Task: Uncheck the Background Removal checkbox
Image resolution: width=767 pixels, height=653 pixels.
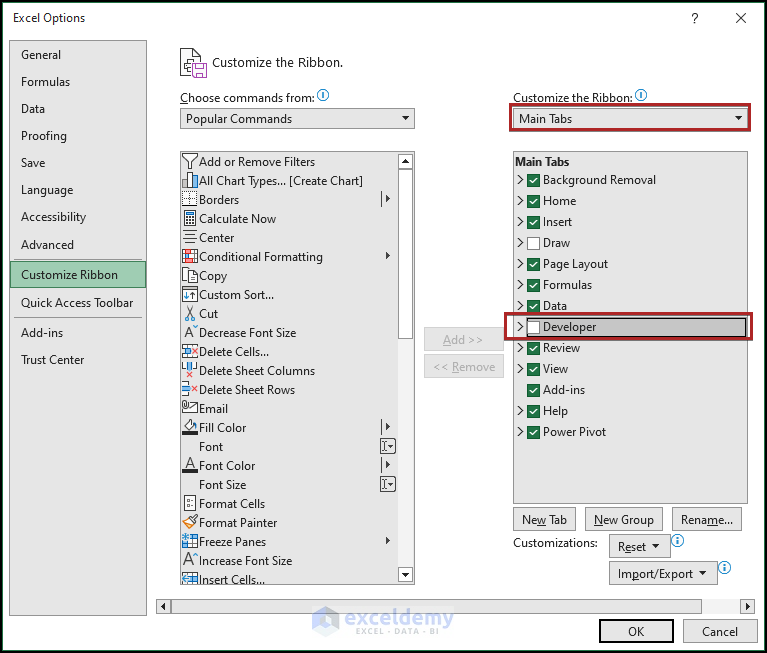Action: (x=533, y=180)
